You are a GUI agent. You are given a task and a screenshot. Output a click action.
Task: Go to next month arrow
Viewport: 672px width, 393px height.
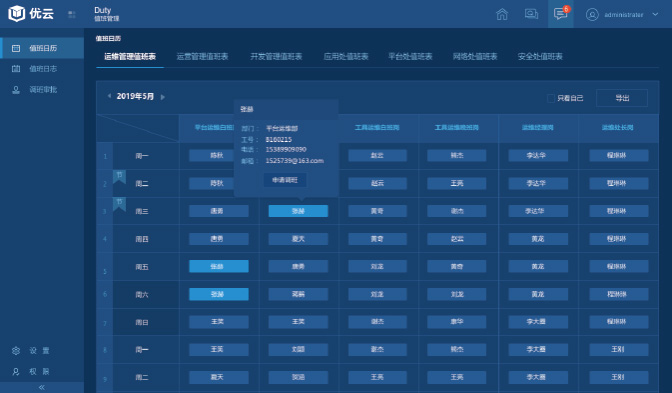pos(163,97)
